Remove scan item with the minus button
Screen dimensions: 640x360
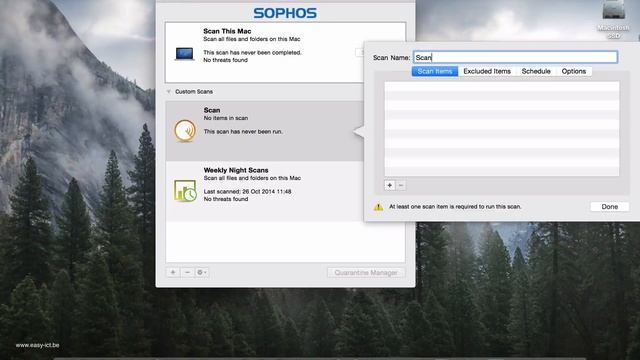click(x=401, y=185)
